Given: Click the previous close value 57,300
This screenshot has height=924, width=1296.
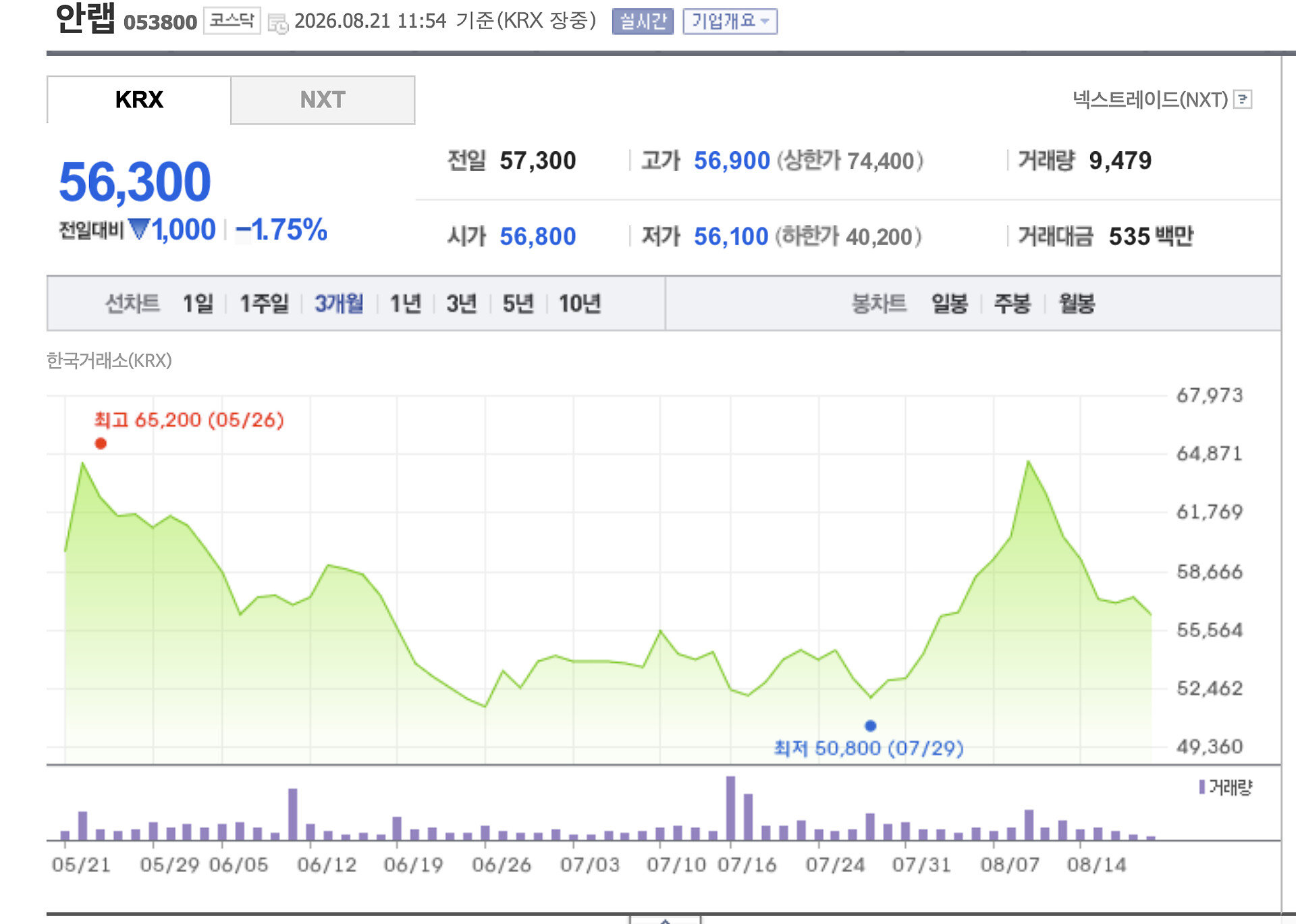Looking at the screenshot, I should coord(538,161).
